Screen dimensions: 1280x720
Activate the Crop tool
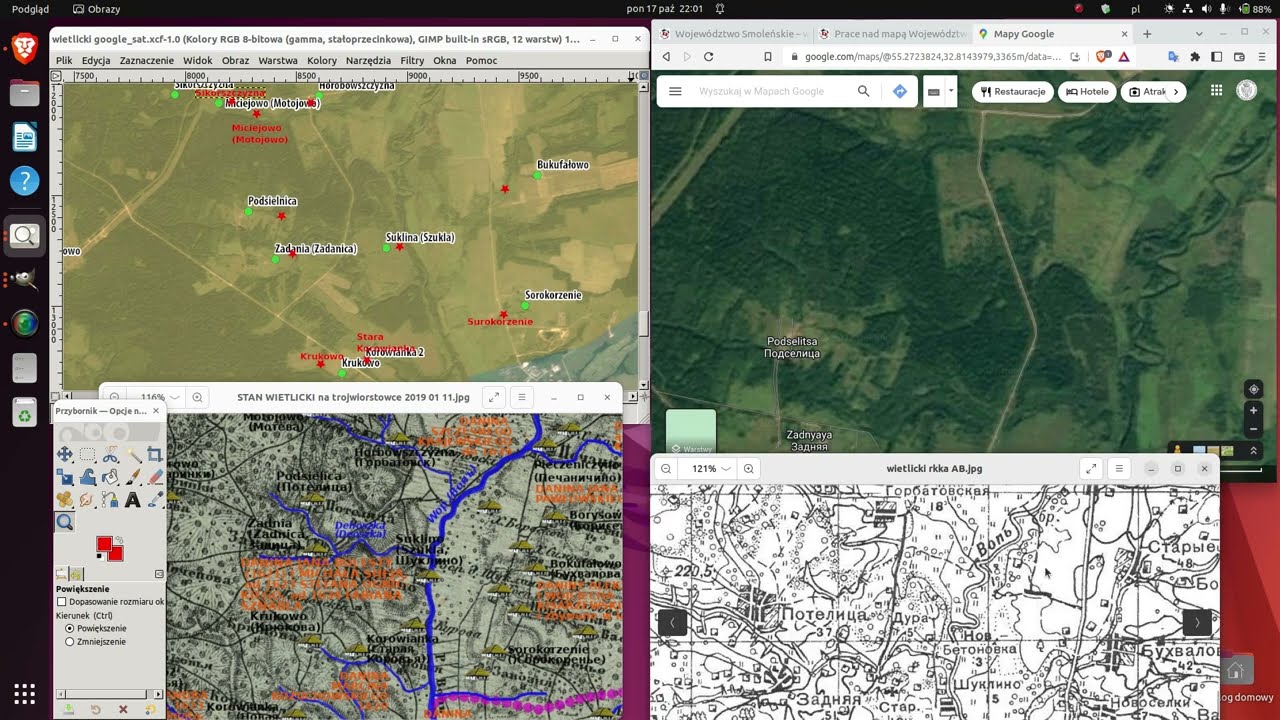(155, 455)
